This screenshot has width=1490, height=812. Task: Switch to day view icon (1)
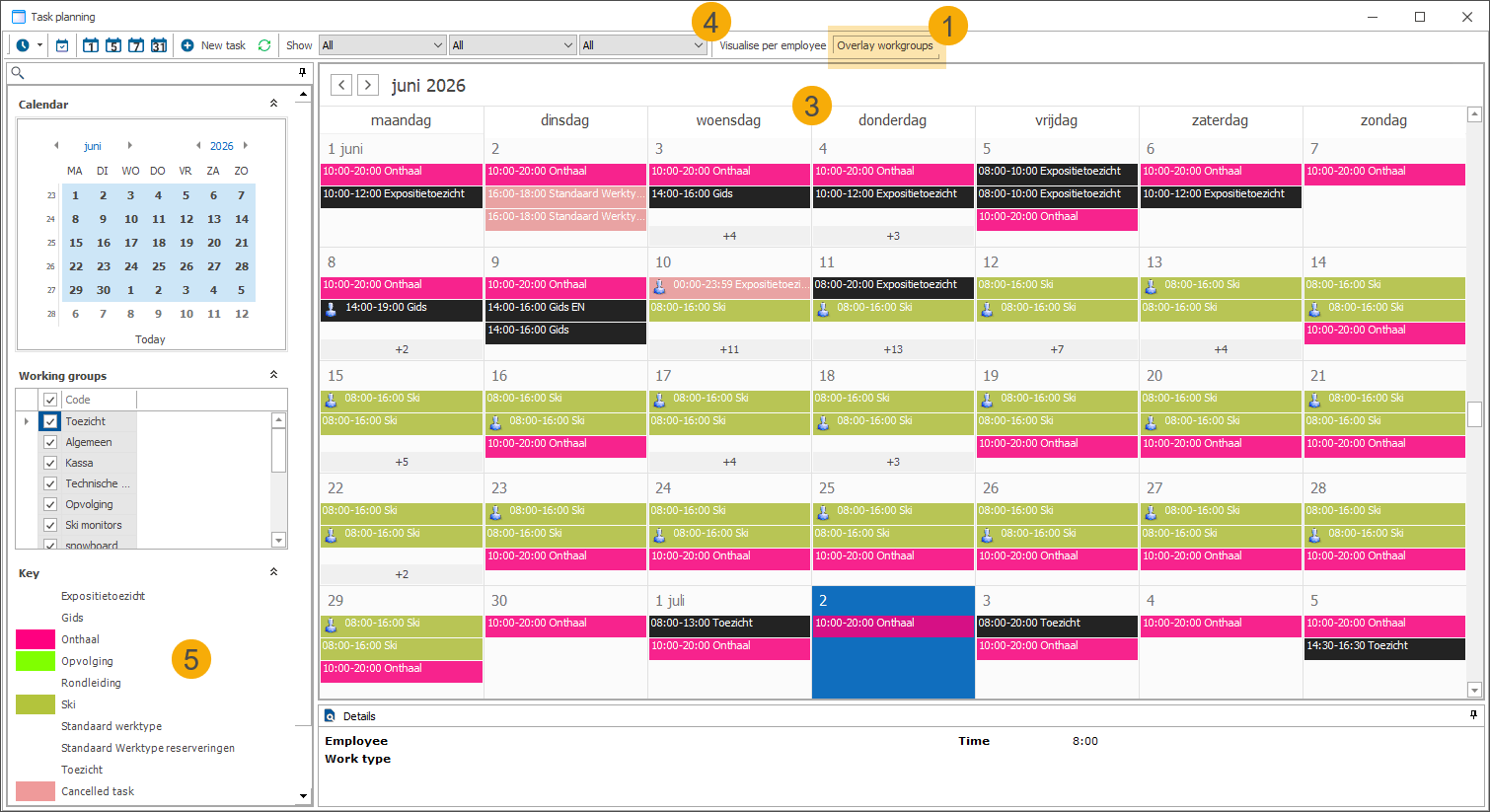click(91, 45)
